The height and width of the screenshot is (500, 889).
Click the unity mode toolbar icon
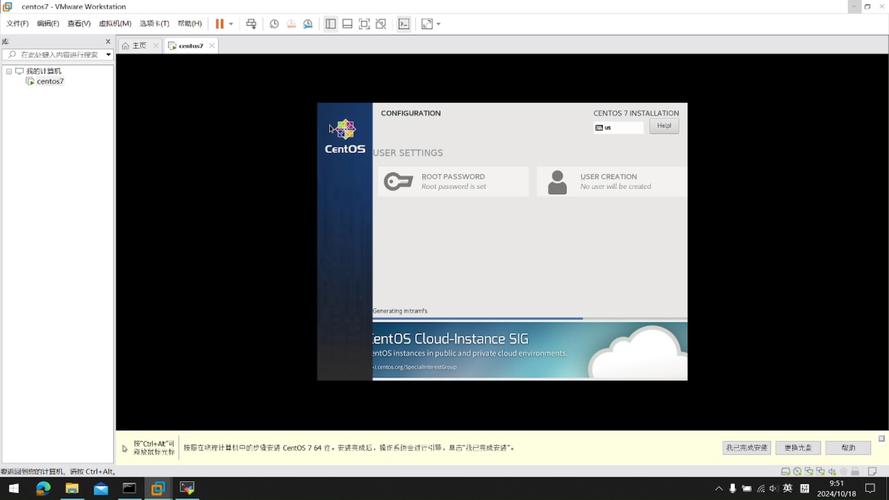tap(381, 24)
